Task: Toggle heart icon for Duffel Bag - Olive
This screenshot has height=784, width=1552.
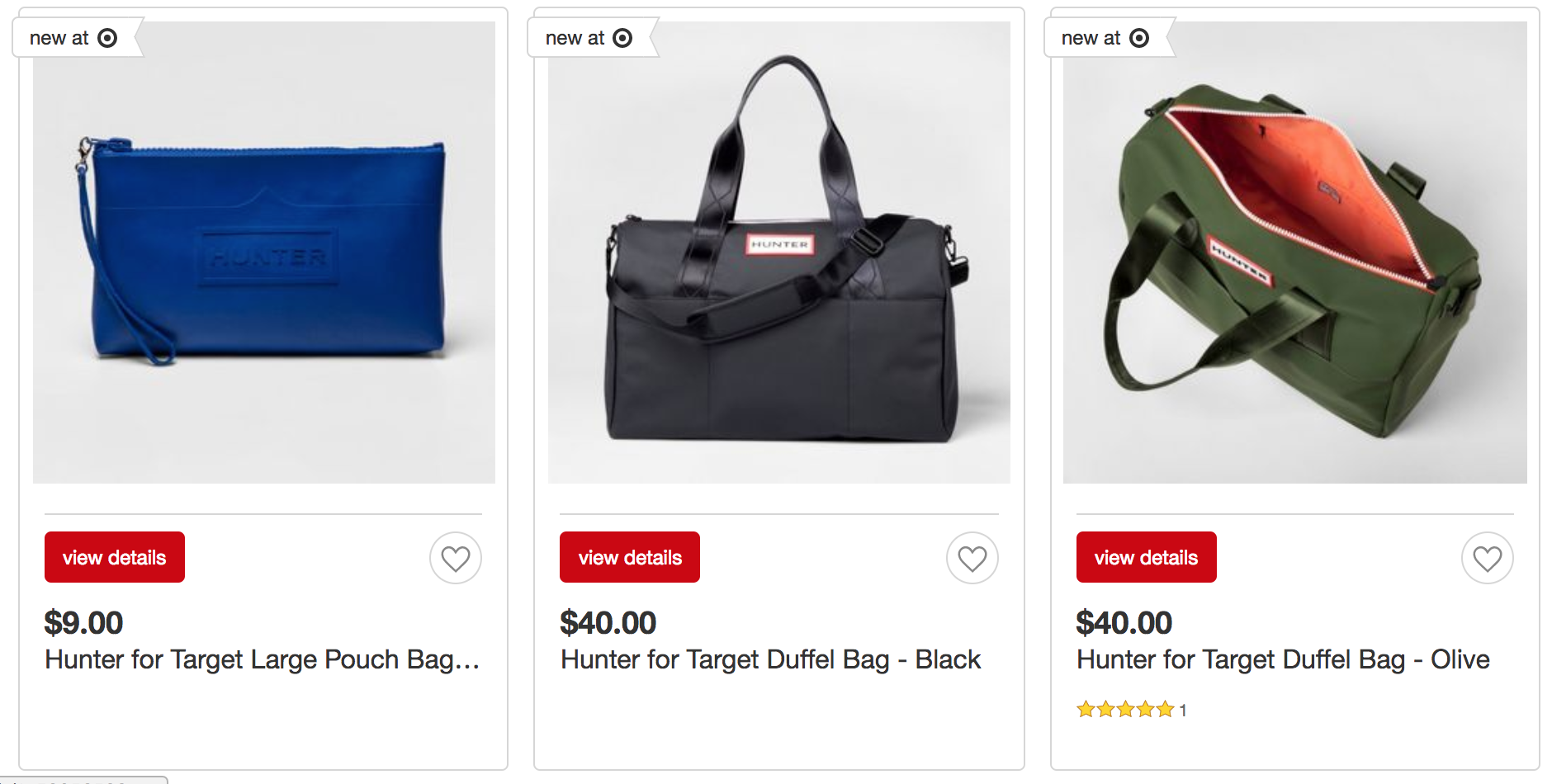Action: 1488,558
